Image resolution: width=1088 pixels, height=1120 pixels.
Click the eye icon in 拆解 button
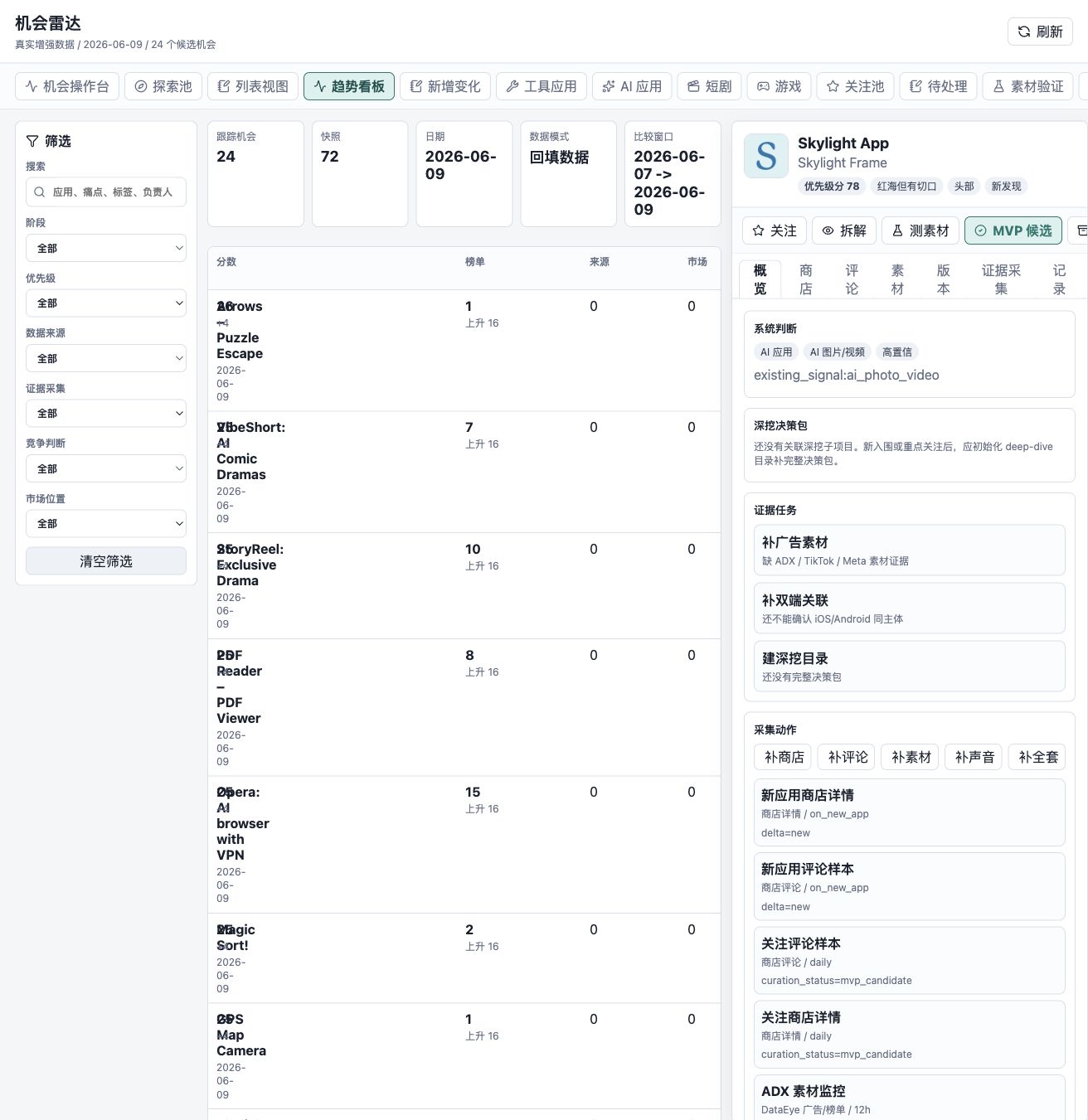828,230
